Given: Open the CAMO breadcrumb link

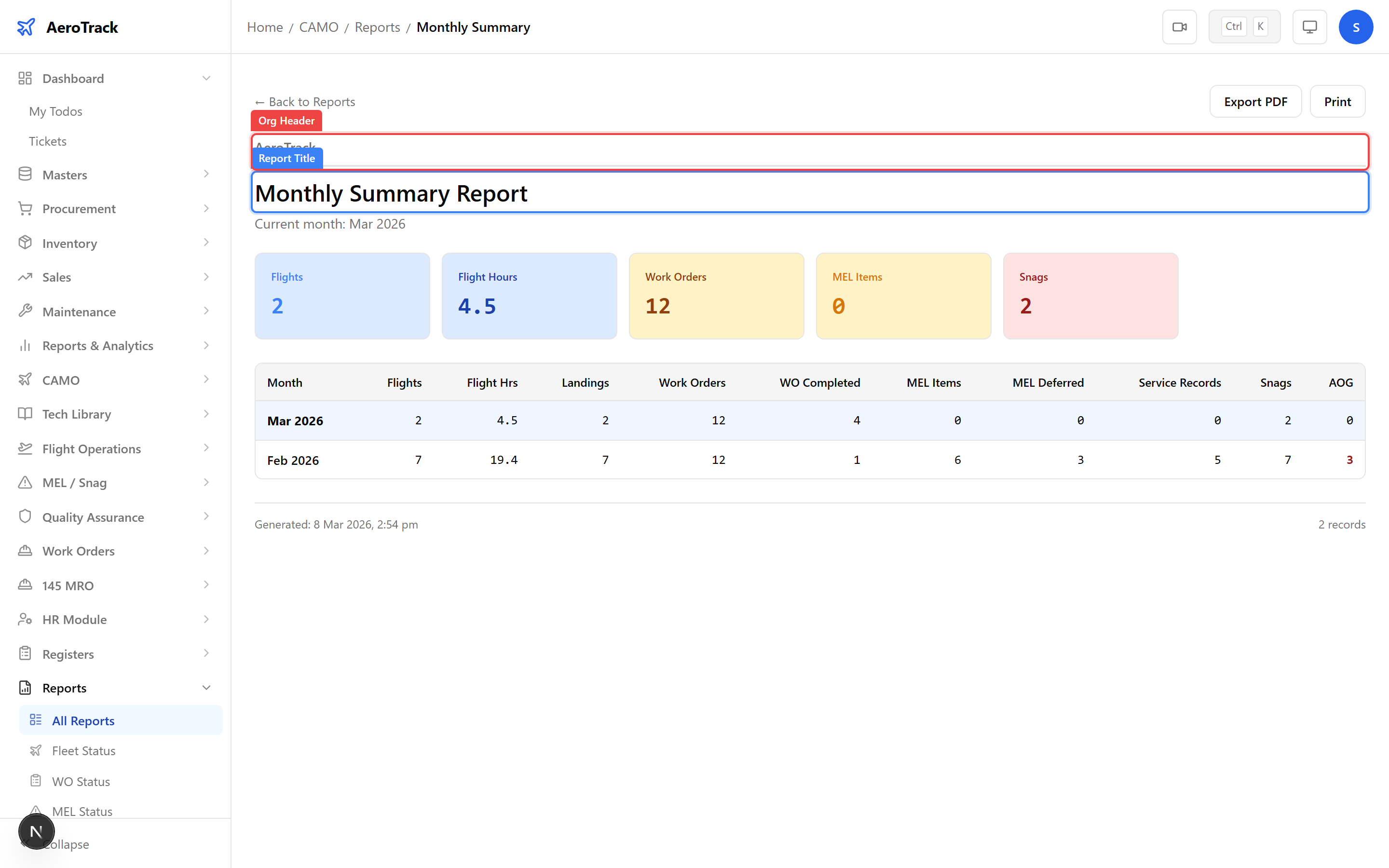Looking at the screenshot, I should coord(319,27).
